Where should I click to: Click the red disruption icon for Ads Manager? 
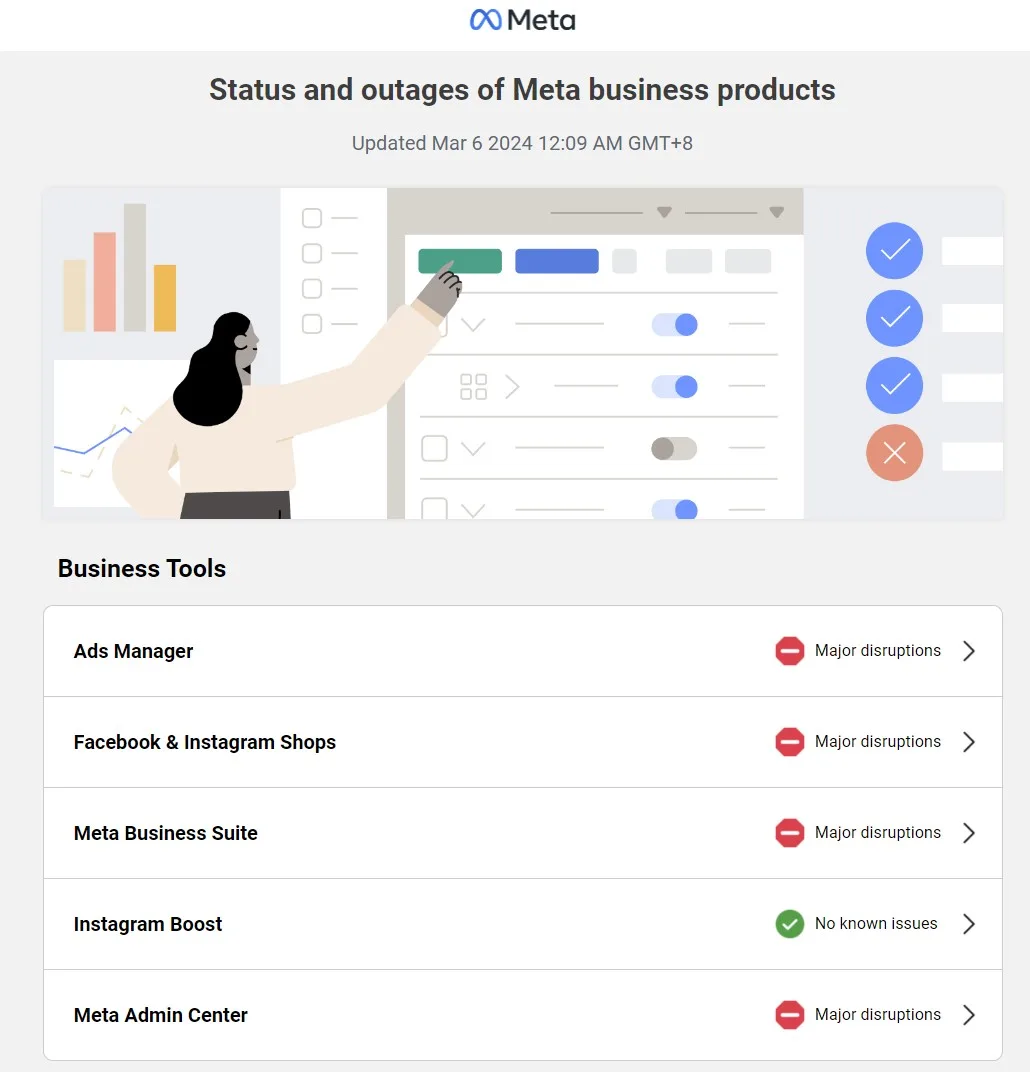pyautogui.click(x=789, y=651)
